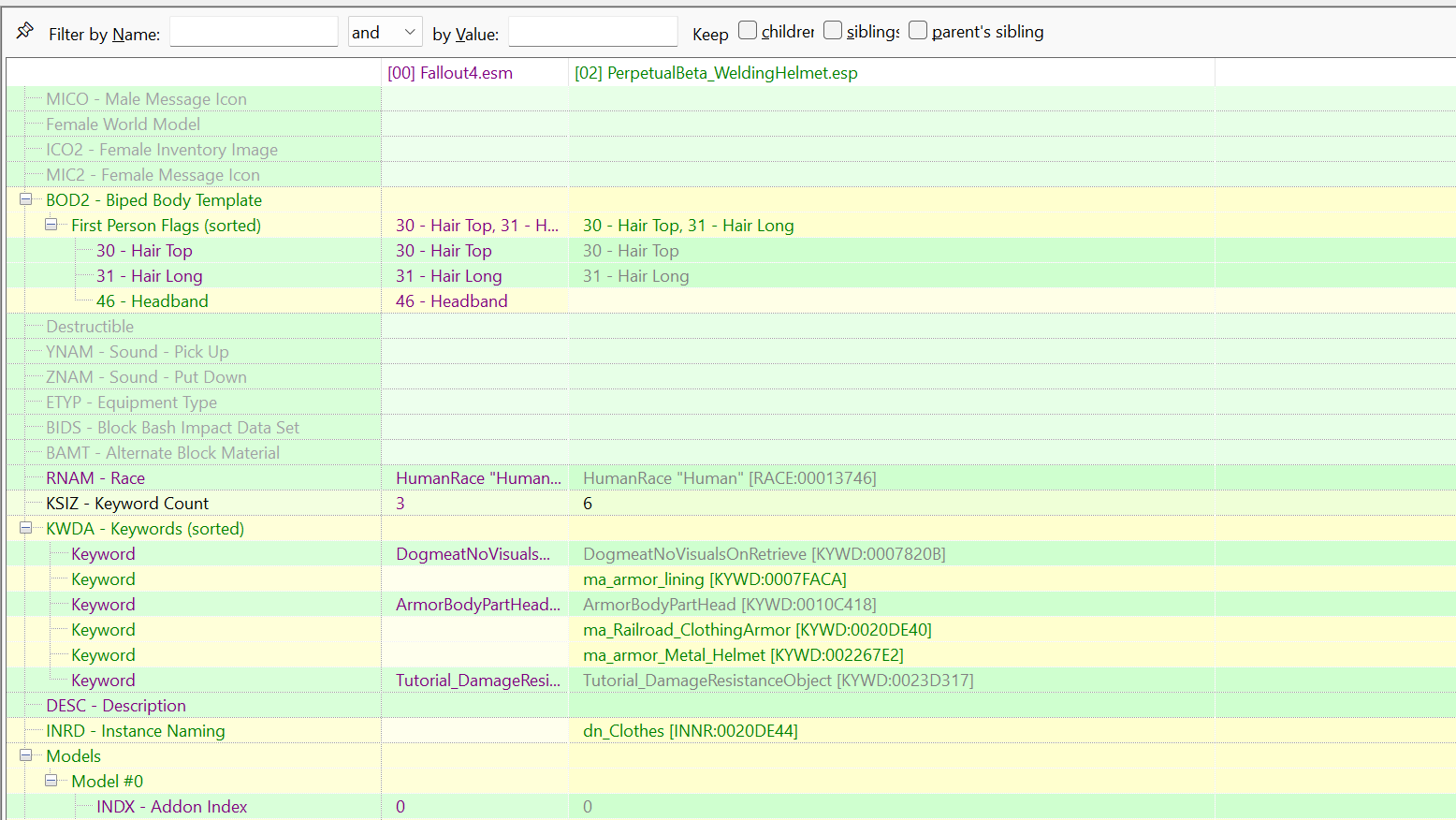Collapse the Model #0 node
The image size is (1456, 820).
pyautogui.click(x=51, y=781)
